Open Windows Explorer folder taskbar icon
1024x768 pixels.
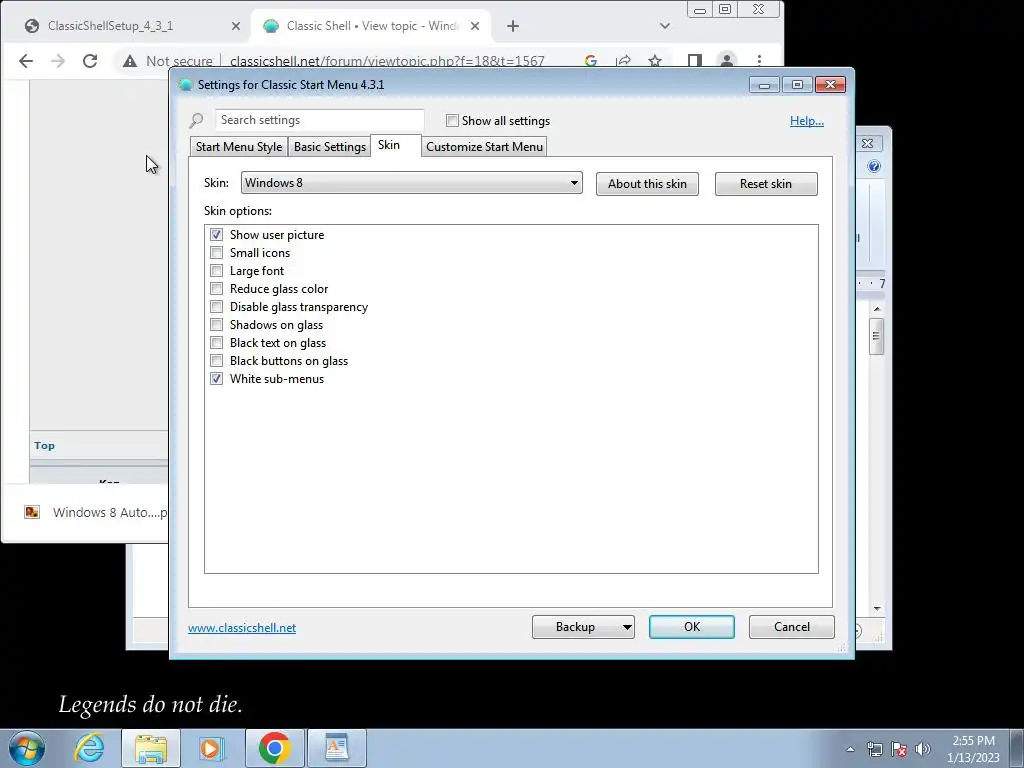pyautogui.click(x=151, y=748)
